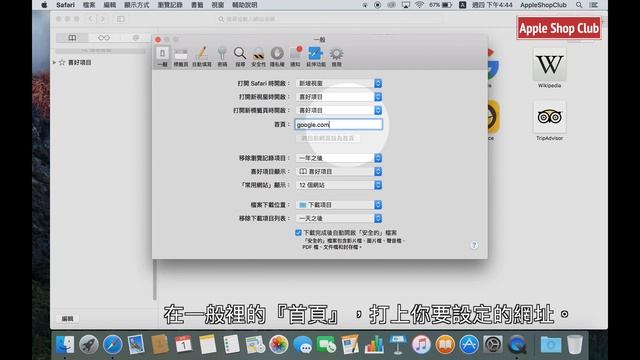640x360 pixels.
Task: Open the 檔案下載位置 dropdown
Action: 339,204
